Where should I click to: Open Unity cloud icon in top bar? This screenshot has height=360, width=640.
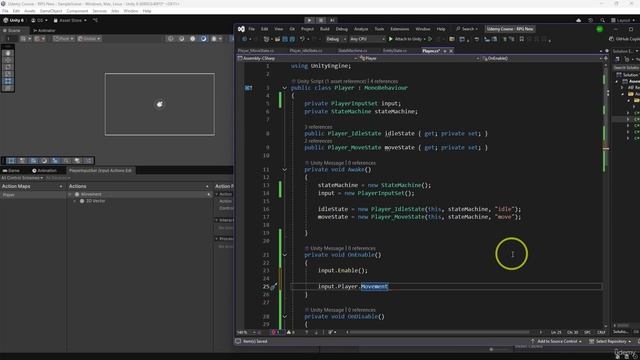(578, 20)
